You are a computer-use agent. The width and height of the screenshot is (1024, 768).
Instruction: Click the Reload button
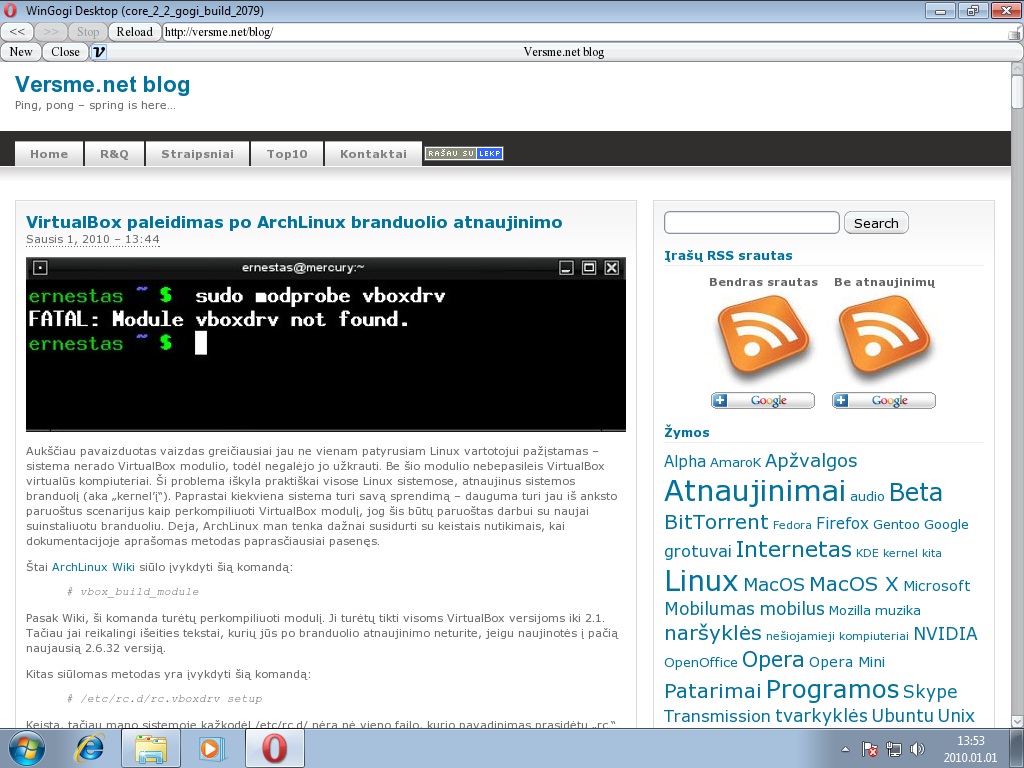pyautogui.click(x=135, y=32)
